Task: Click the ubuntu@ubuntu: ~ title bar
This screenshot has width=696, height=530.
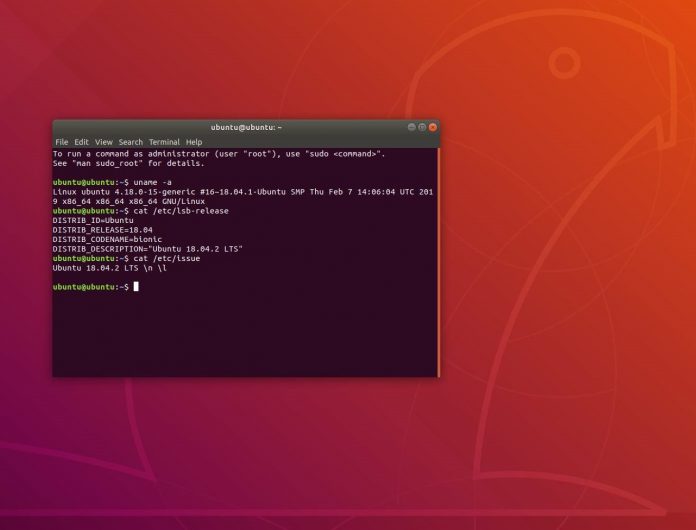Action: 246,127
